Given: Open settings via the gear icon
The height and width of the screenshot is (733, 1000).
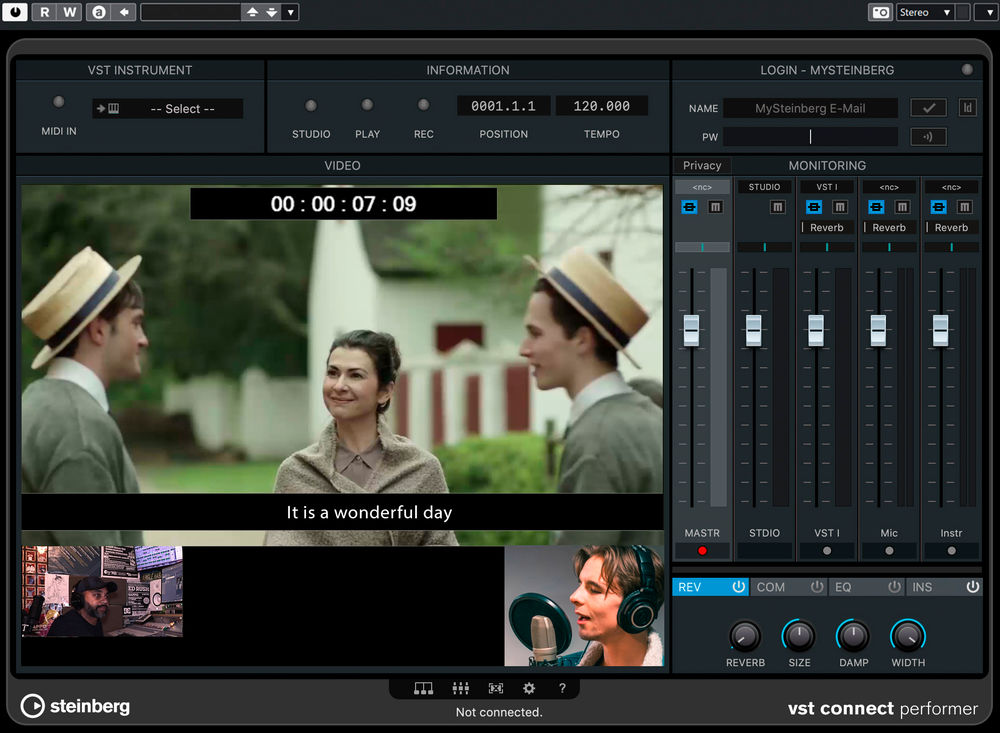Looking at the screenshot, I should click(x=529, y=688).
